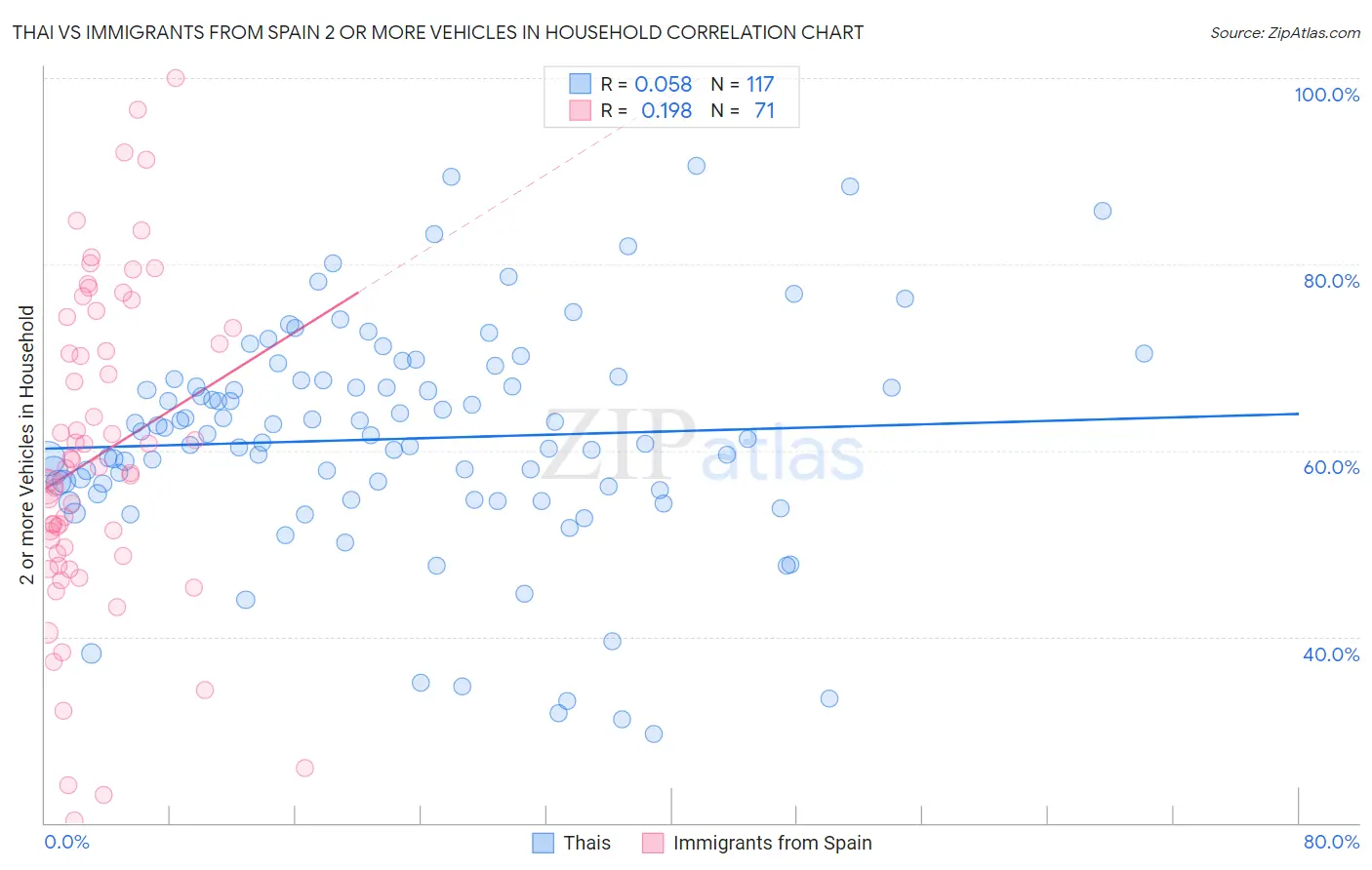Click the pink Immigrants from Spain legend swatch
Image resolution: width=1372 pixels, height=870 pixels.
pyautogui.click(x=653, y=843)
